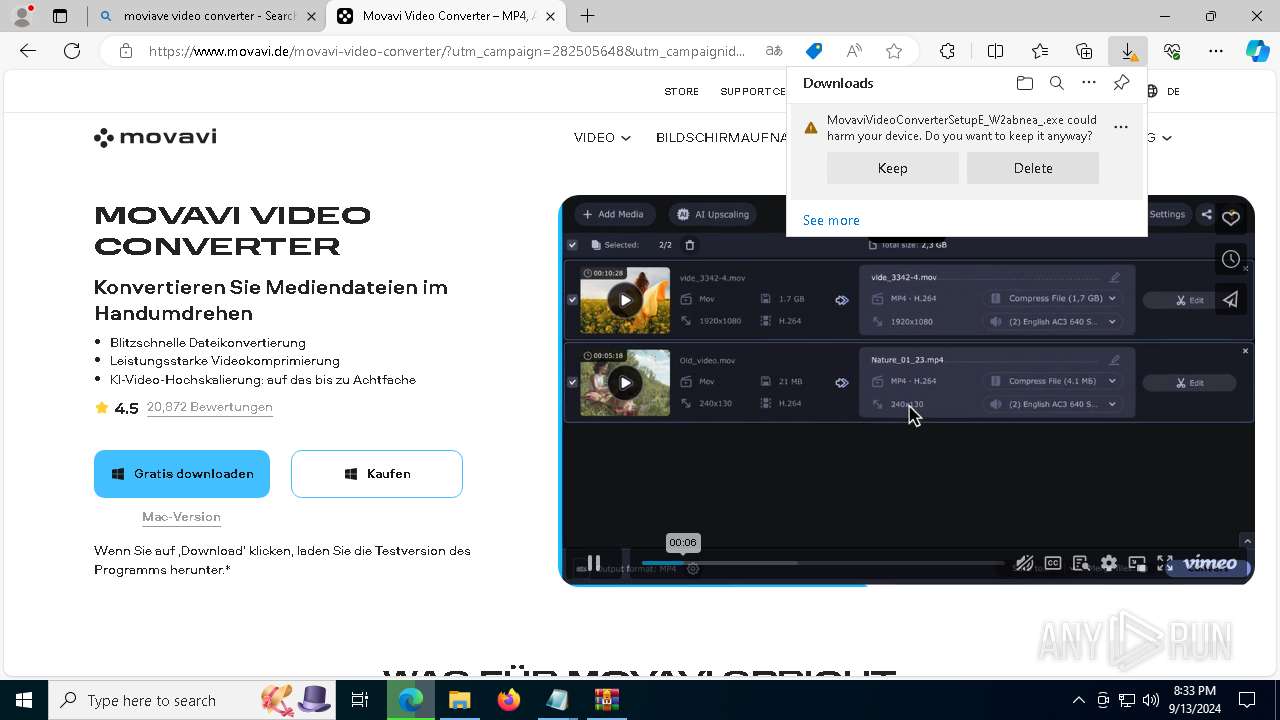Launch Copilot from Edge toolbar
This screenshot has height=720, width=1280.
1257,51
